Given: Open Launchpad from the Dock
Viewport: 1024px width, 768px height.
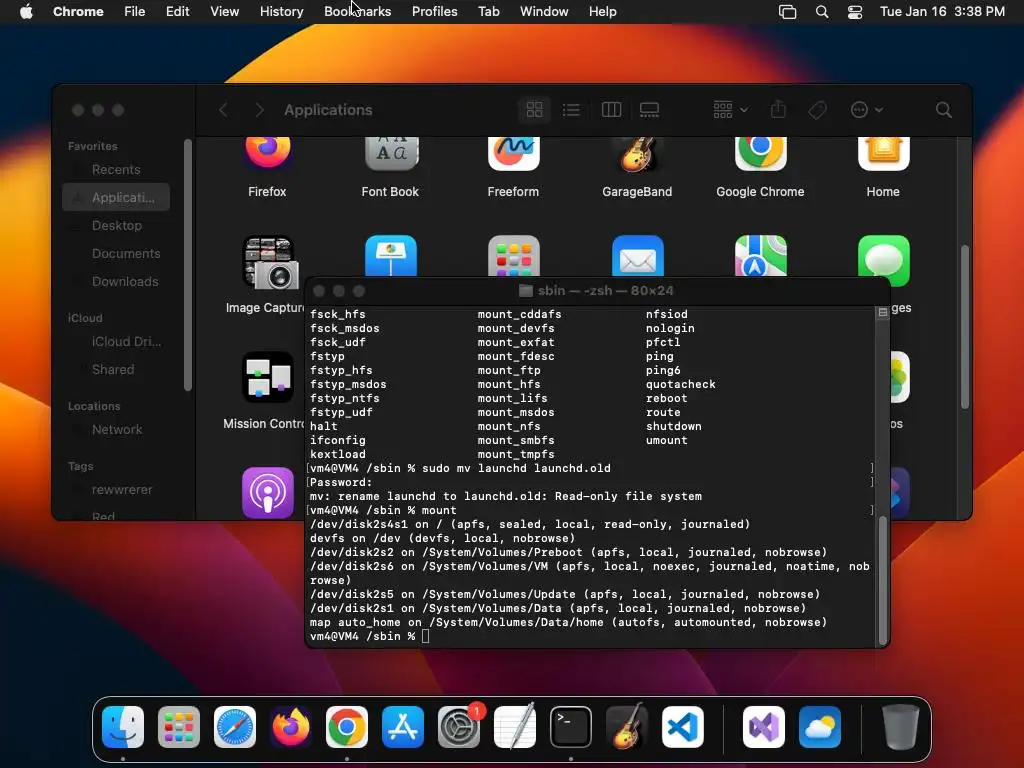Looking at the screenshot, I should click(179, 727).
